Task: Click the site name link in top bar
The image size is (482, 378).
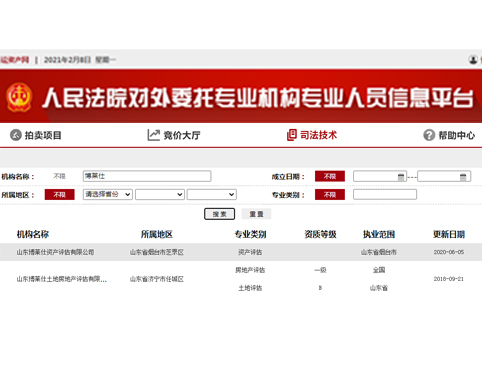Action: point(15,60)
